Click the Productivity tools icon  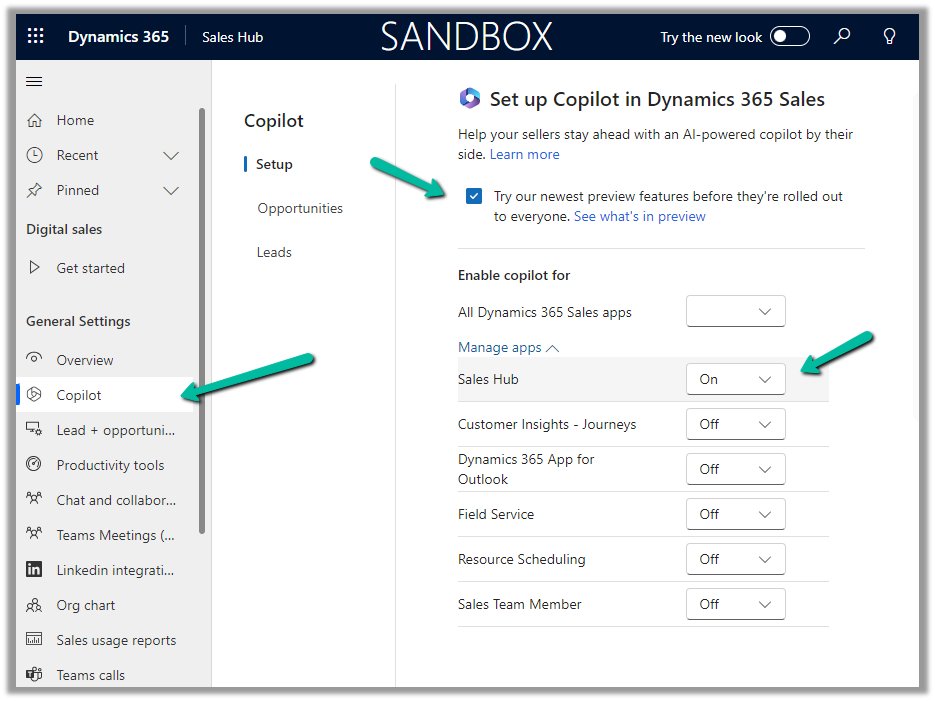pos(35,465)
